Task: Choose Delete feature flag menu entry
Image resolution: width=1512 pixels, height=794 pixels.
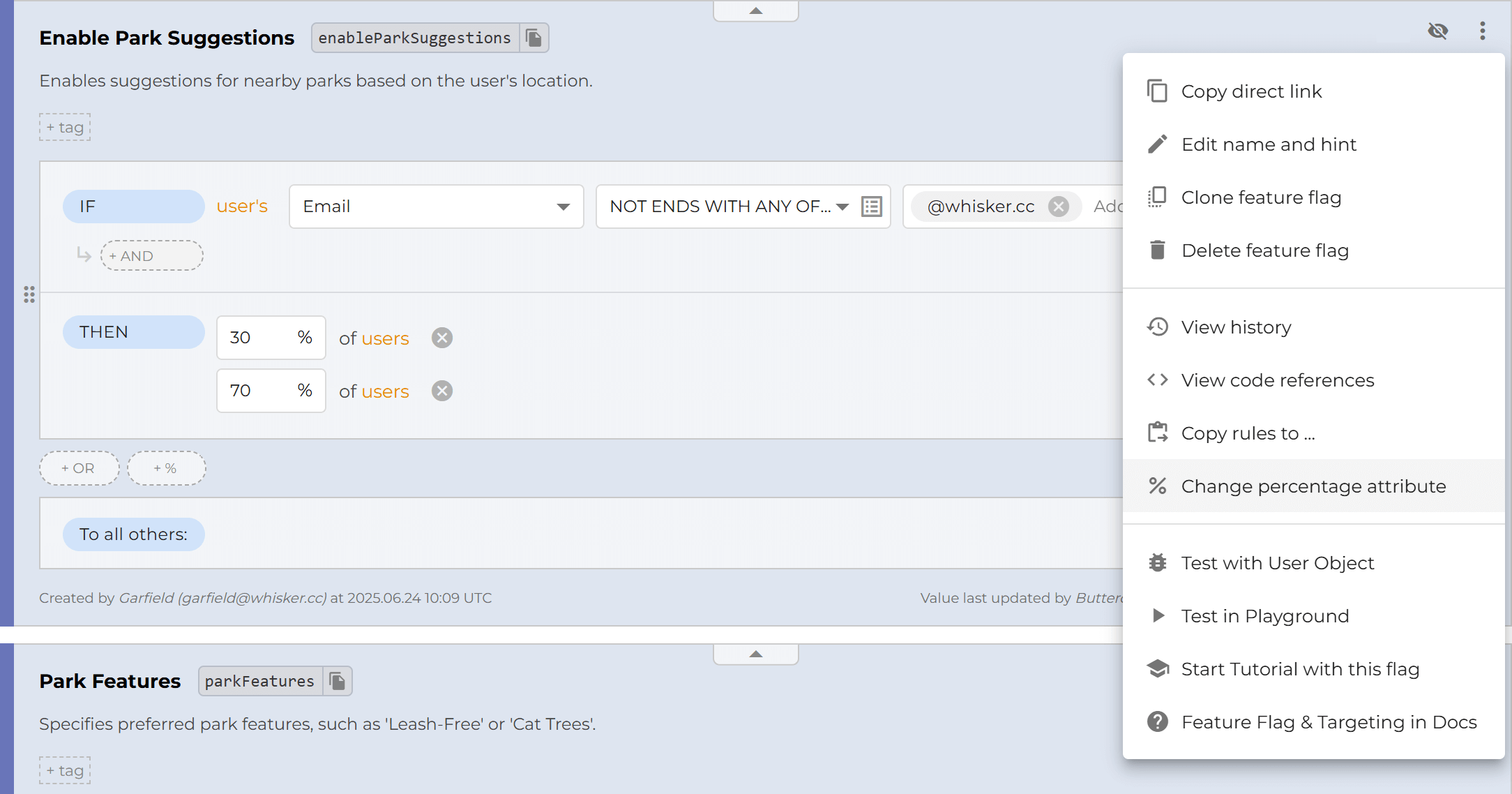Action: (x=1264, y=250)
